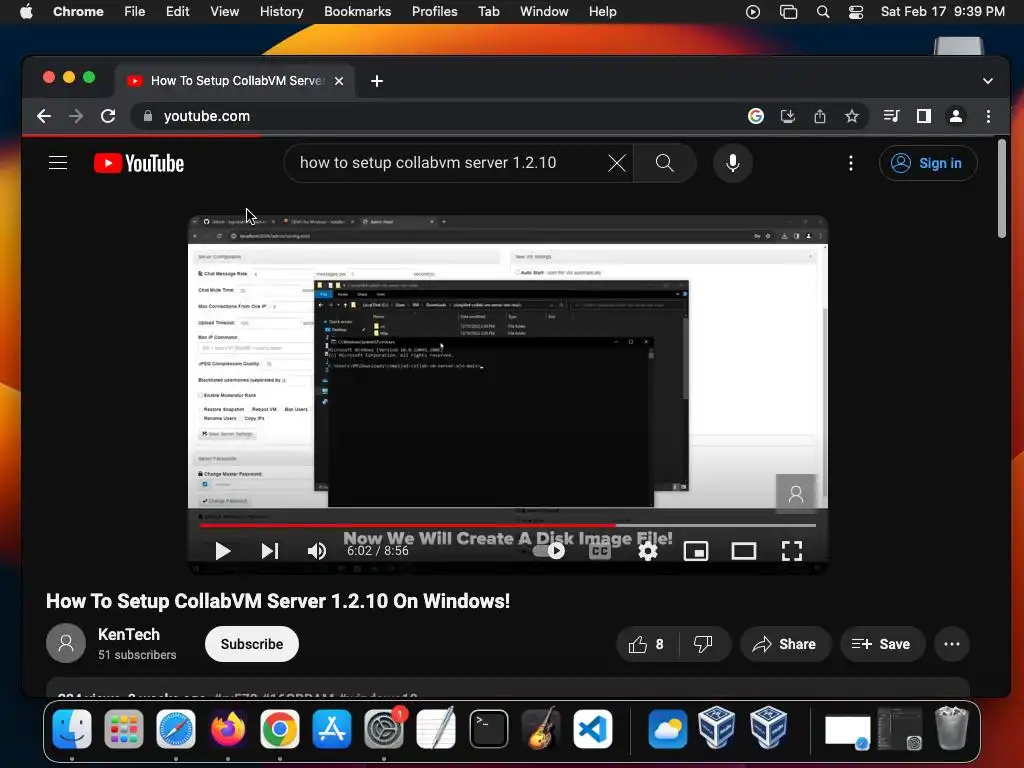
Task: Open the Bookmarks menu
Action: point(357,12)
